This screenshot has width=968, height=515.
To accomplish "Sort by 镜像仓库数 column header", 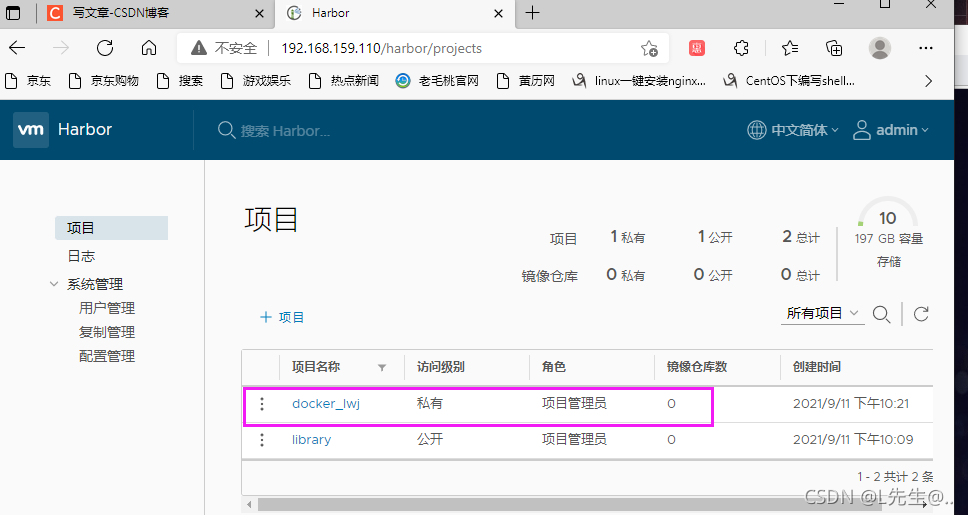I will click(697, 367).
